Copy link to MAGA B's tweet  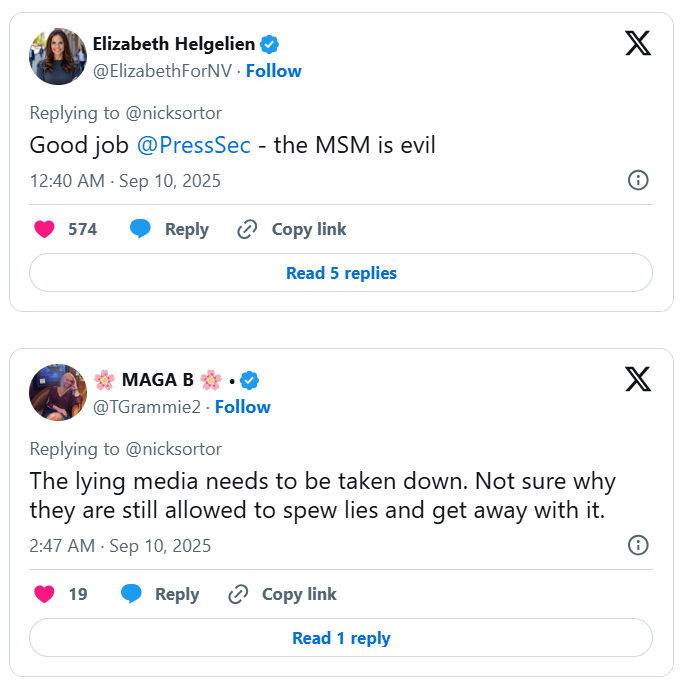[x=282, y=594]
